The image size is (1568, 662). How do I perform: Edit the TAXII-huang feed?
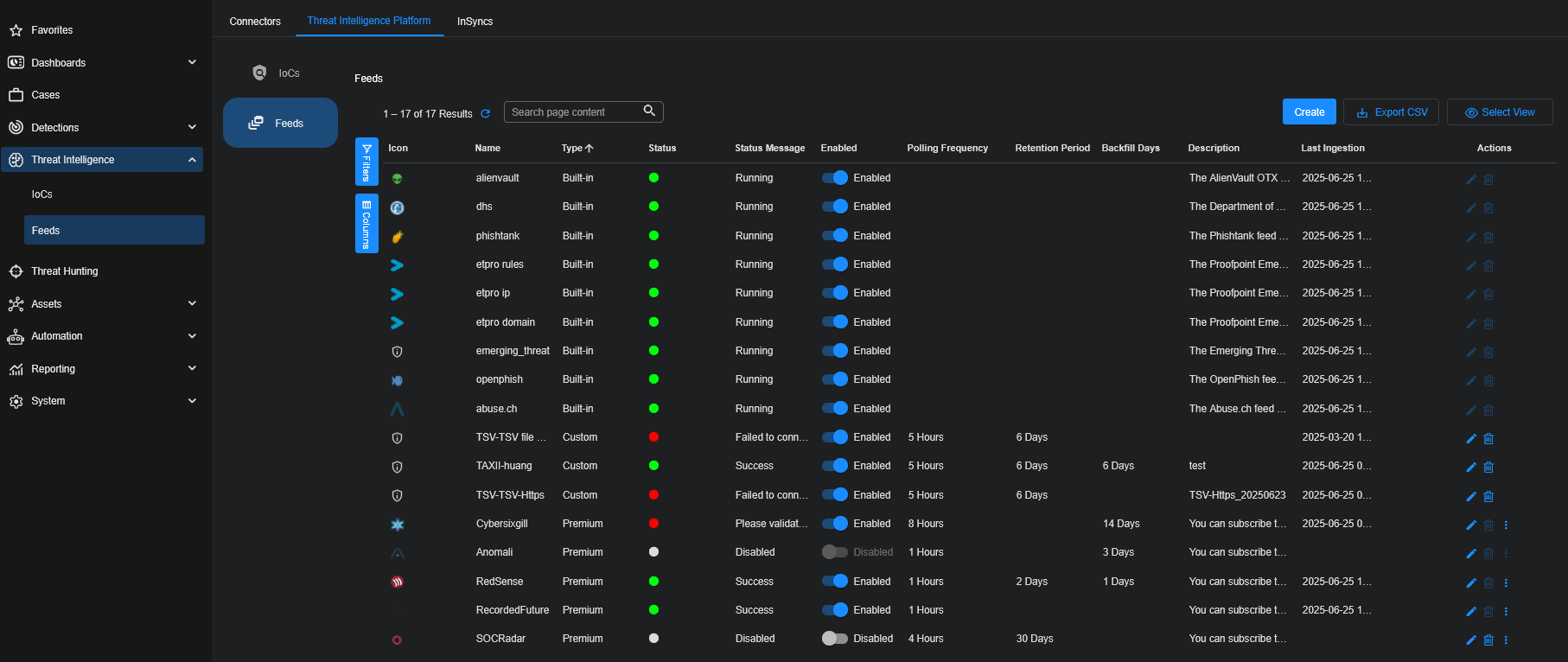(1470, 468)
